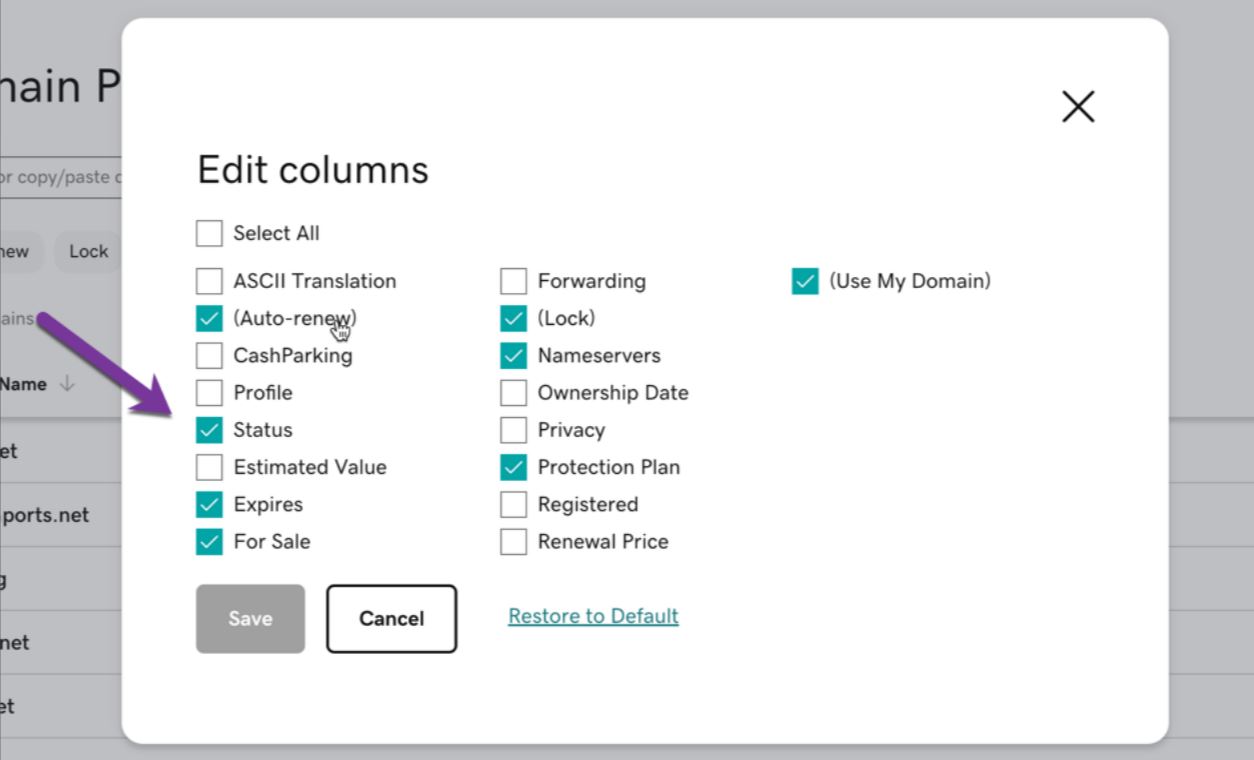Uncheck the Lock column checkbox
Screen dimensions: 1254x760
click(513, 318)
